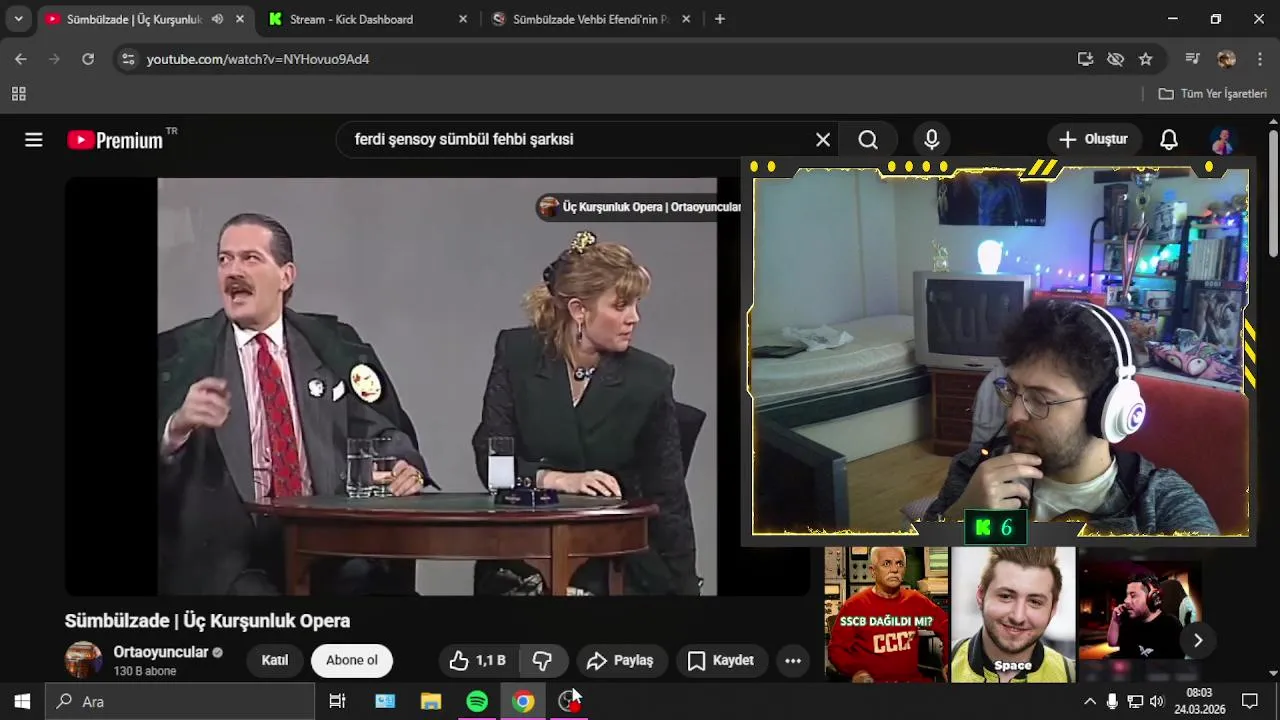Viewport: 1280px width, 720px height.
Task: Click the address bar URL
Action: coord(258,59)
